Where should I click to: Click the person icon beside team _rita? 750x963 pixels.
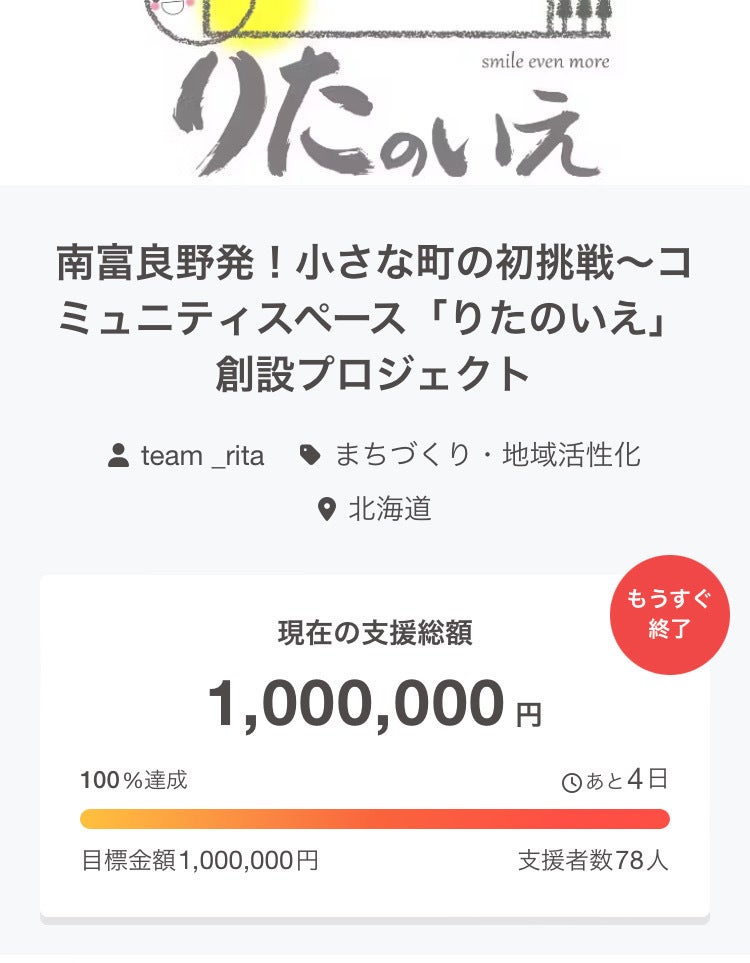[119, 456]
